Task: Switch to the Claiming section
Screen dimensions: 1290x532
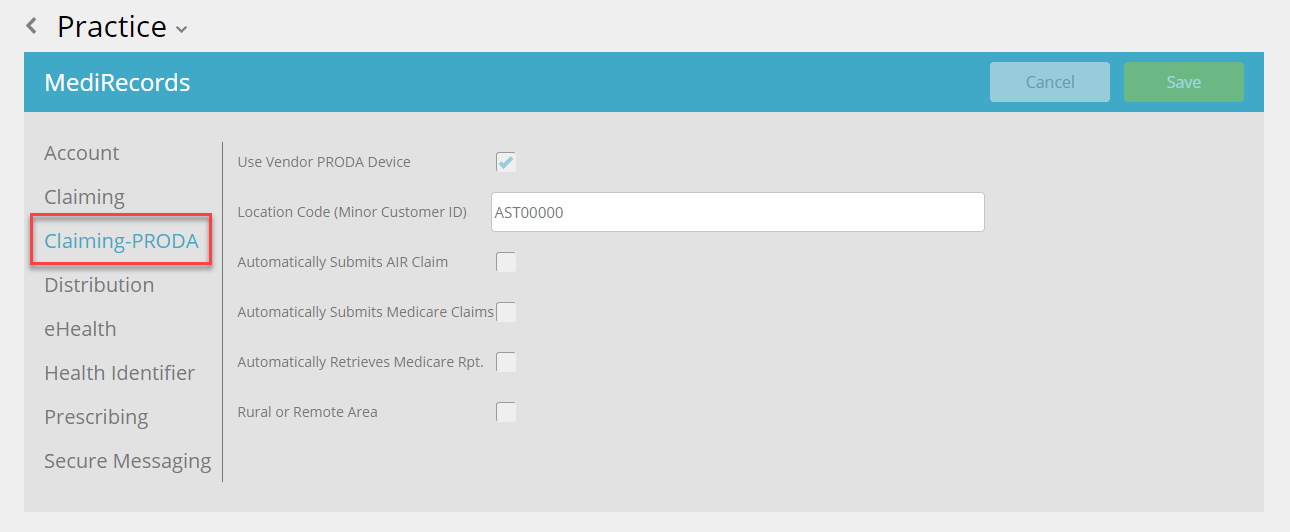Action: (x=85, y=197)
